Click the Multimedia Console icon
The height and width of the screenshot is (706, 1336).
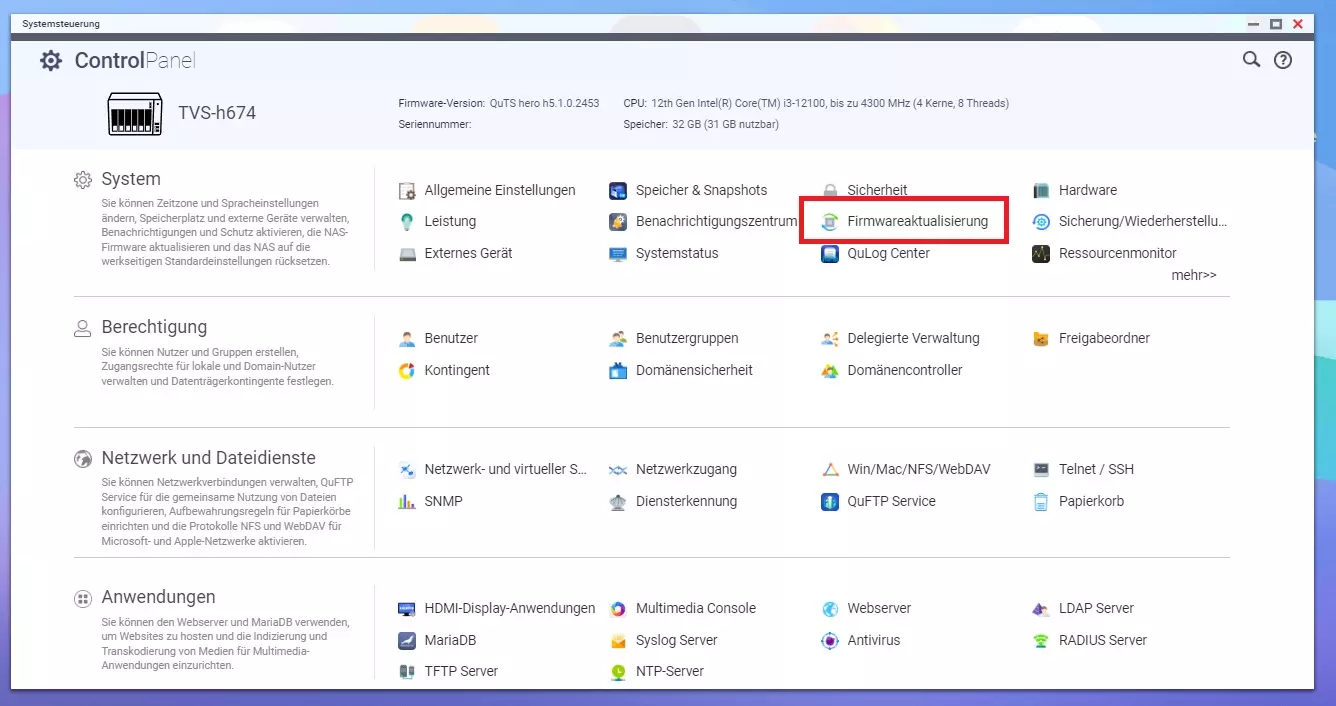tap(618, 609)
